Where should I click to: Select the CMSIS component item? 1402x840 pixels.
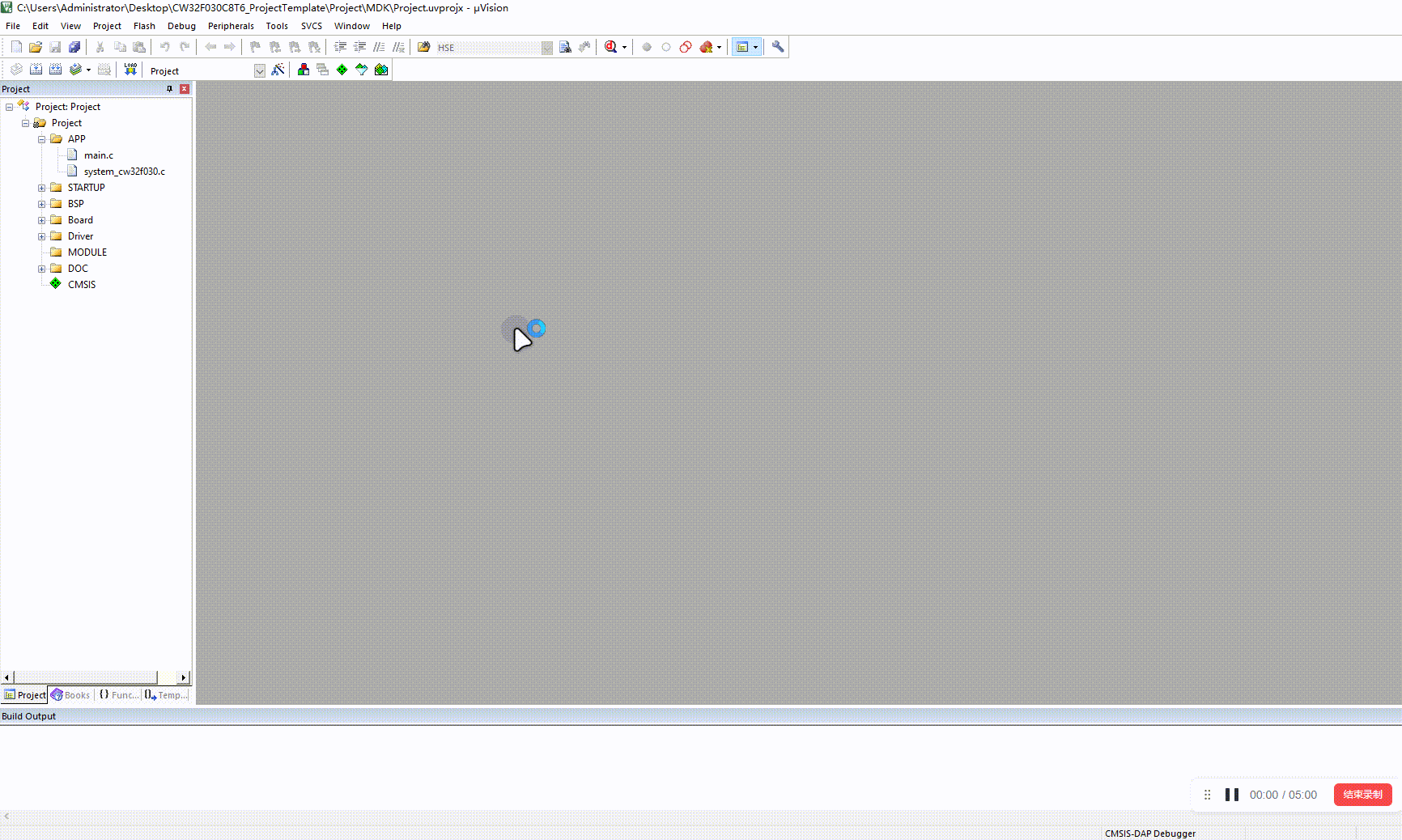coord(81,285)
